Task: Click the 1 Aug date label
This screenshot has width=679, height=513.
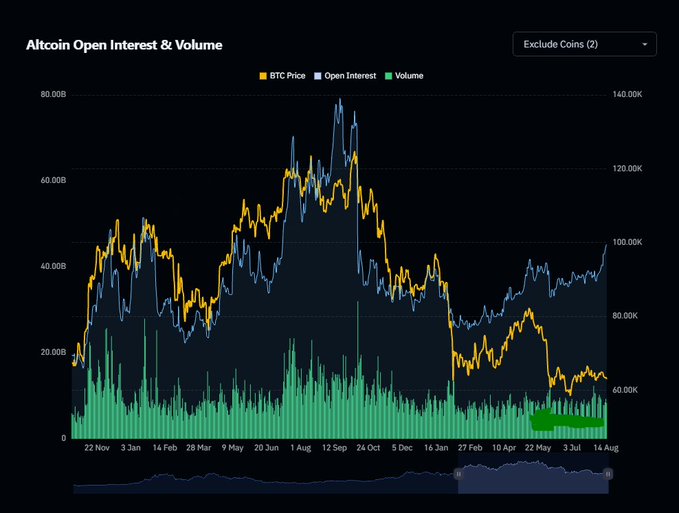Action: coord(301,448)
